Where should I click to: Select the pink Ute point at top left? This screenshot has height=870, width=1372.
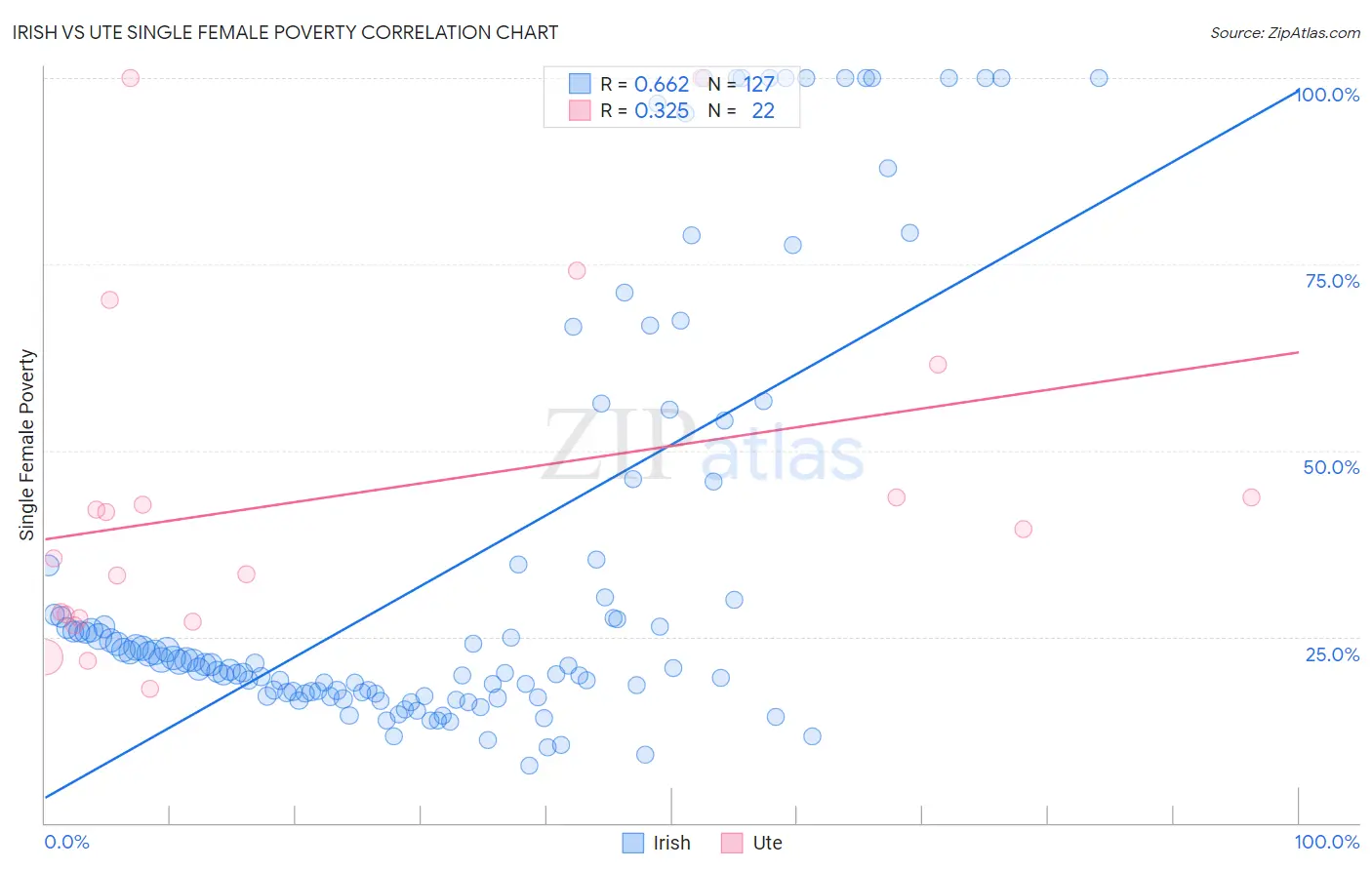(130, 78)
